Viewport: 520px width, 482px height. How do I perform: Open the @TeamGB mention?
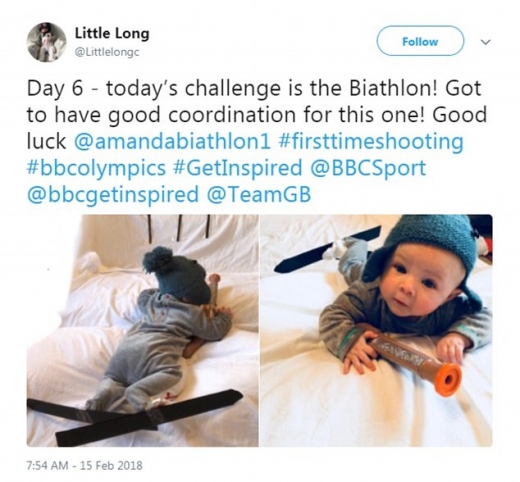pos(259,195)
